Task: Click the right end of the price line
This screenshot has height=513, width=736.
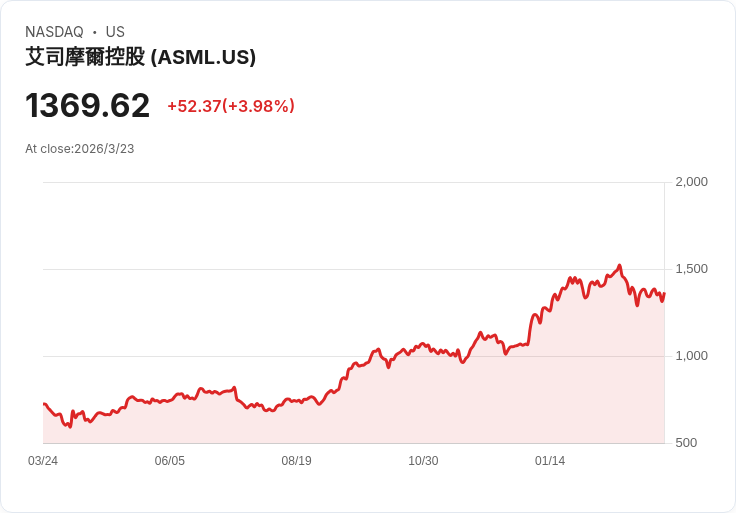Action: [x=664, y=292]
